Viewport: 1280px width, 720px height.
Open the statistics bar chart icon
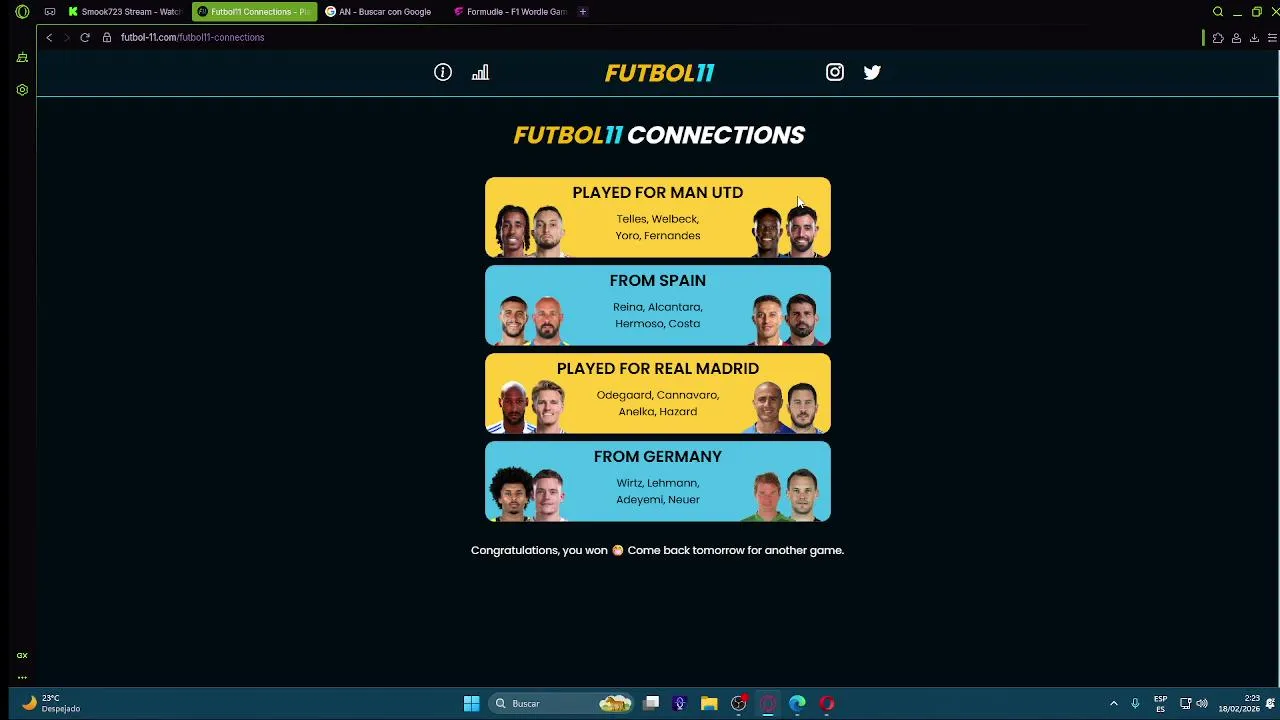coord(480,72)
